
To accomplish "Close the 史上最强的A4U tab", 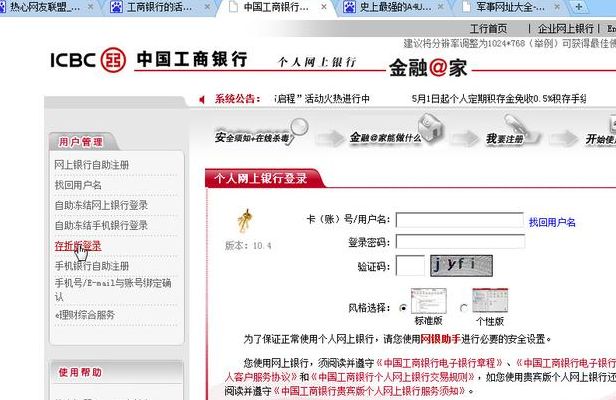I will 441,7.
